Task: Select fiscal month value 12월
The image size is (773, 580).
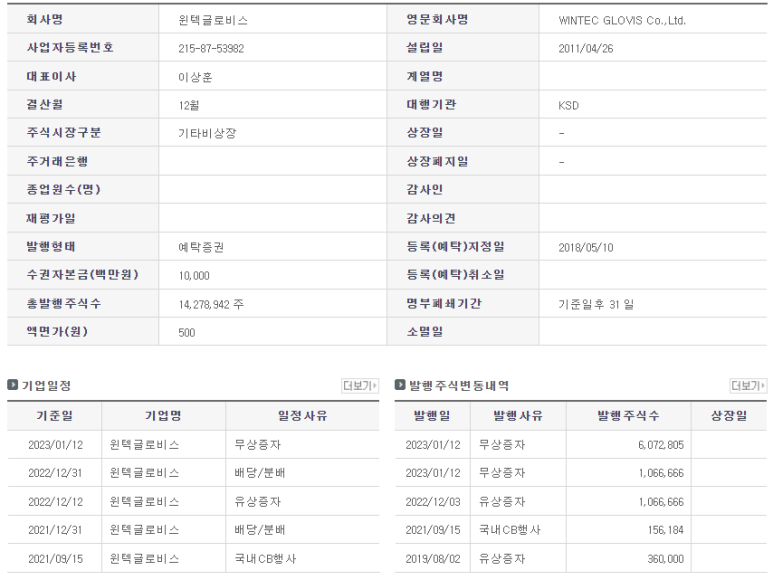Action: 189,105
